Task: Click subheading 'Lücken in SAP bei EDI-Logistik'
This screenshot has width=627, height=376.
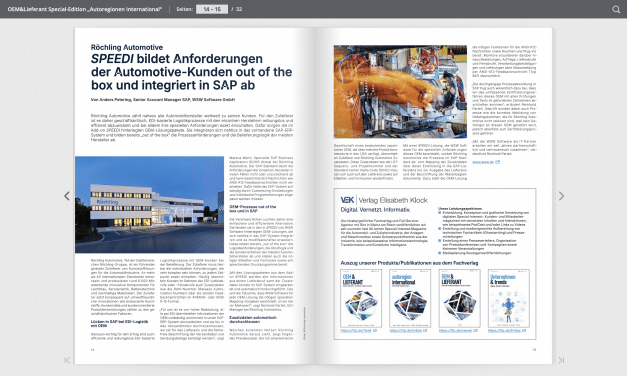Action: (x=119, y=323)
